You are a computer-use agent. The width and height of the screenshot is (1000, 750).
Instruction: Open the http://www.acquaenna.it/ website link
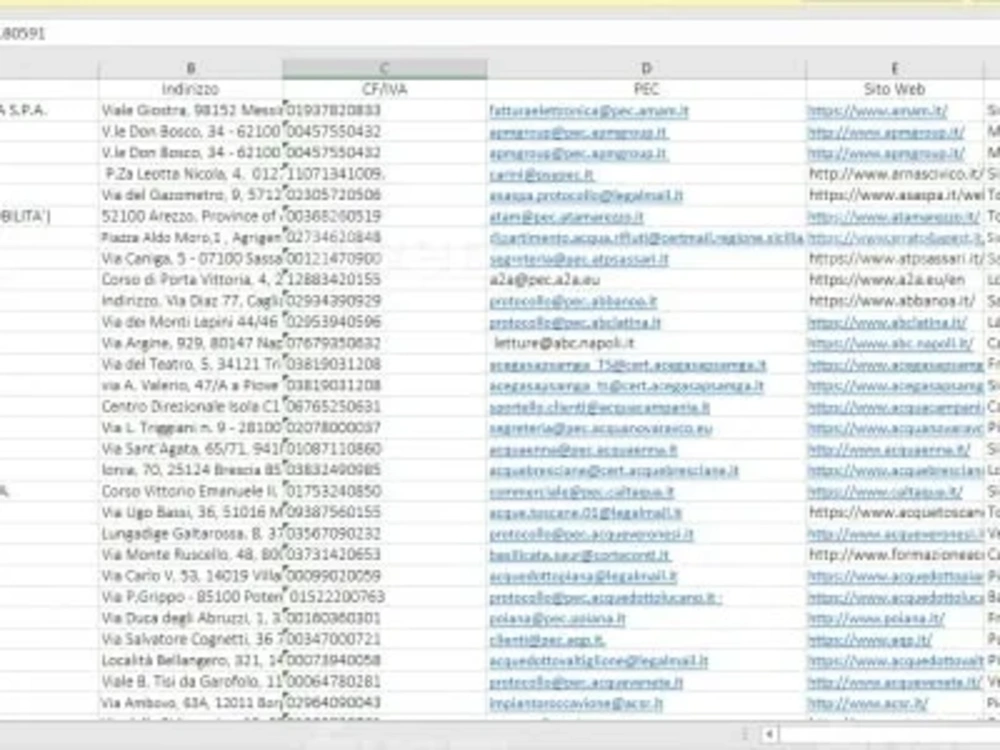click(x=889, y=449)
